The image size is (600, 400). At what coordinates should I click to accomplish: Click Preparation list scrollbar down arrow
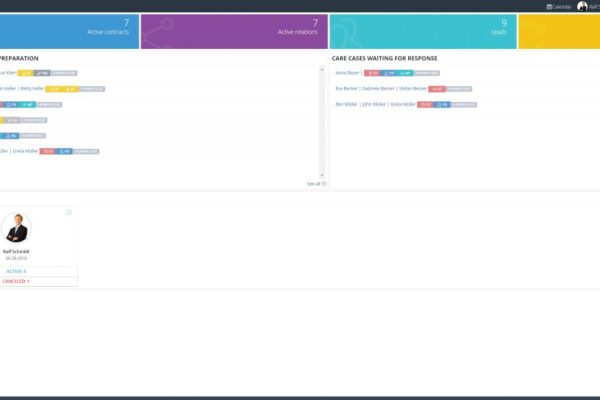click(322, 175)
